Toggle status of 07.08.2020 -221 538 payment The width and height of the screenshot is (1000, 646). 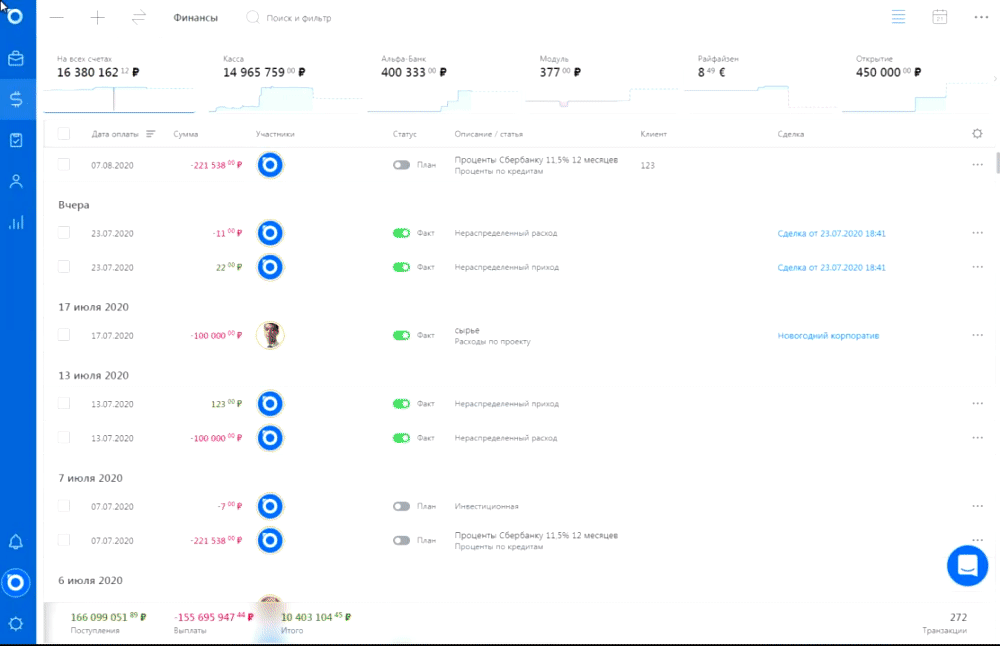pyautogui.click(x=401, y=165)
